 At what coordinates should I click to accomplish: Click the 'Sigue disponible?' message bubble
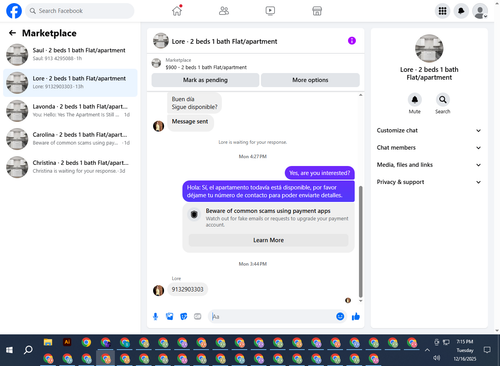point(194,103)
